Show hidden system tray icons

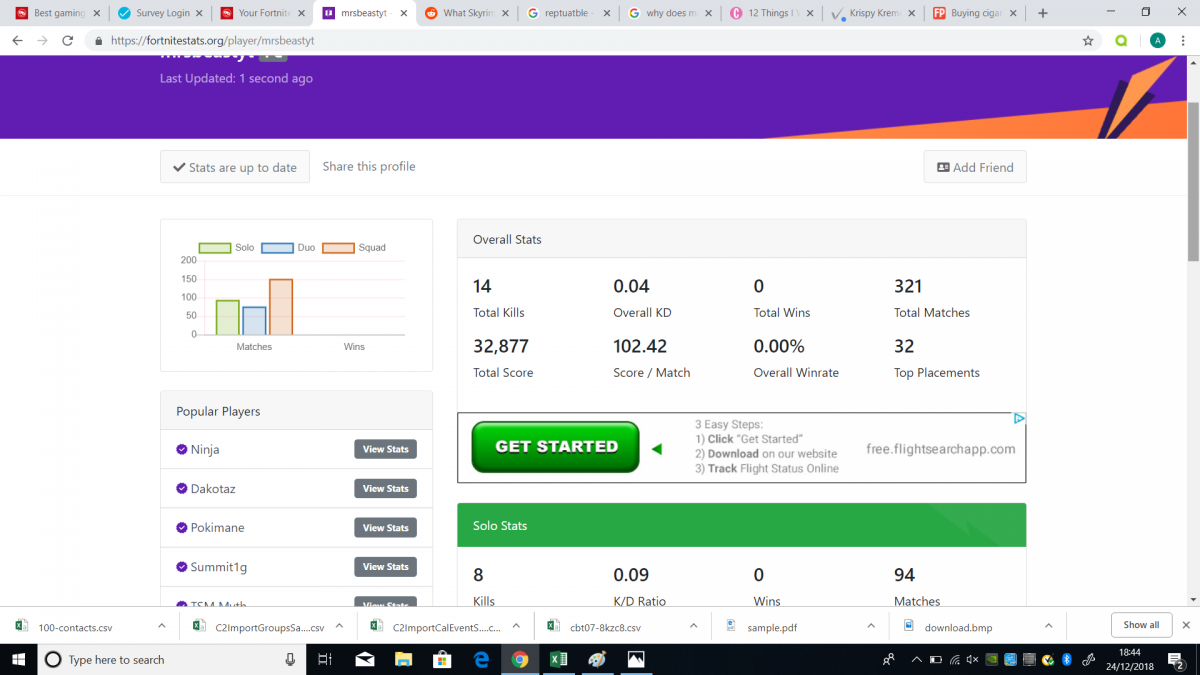click(x=915, y=659)
